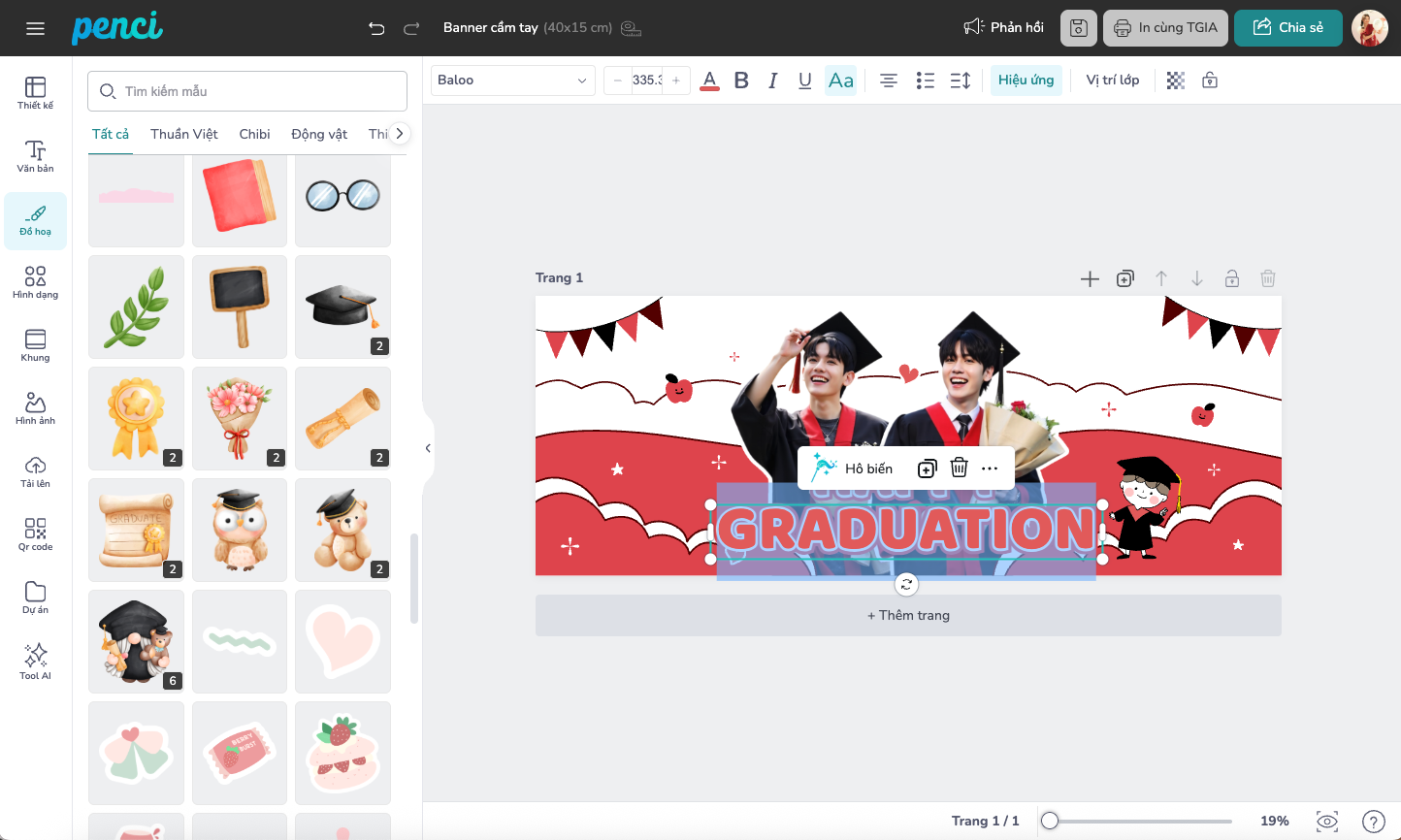Open the QR code tool in sidebar
This screenshot has width=1401, height=840.
[35, 533]
